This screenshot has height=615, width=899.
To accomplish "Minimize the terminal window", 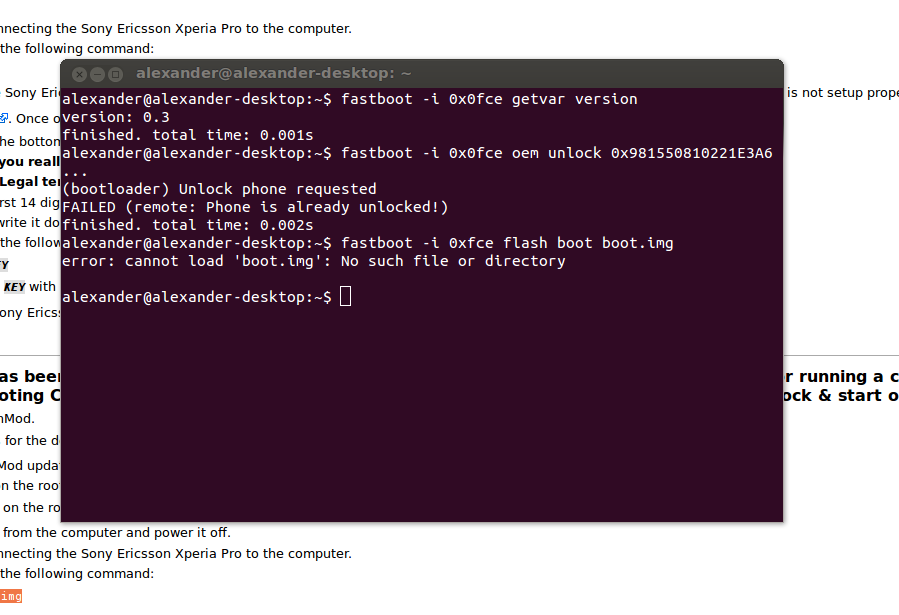I will click(x=97, y=75).
